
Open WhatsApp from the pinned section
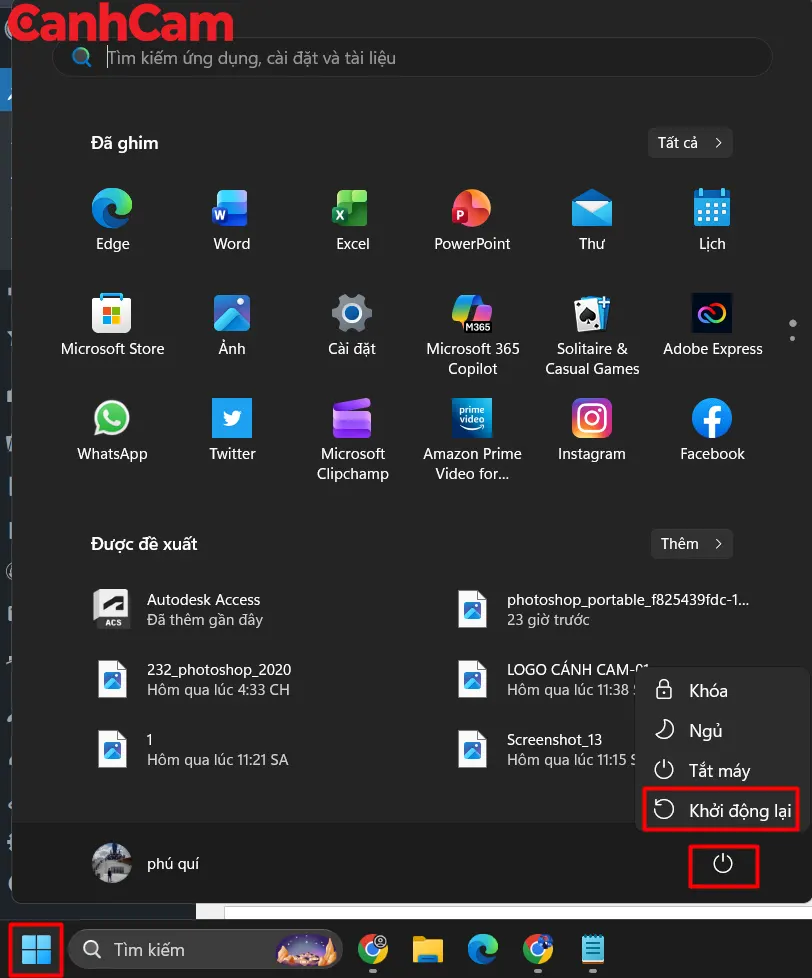111,418
